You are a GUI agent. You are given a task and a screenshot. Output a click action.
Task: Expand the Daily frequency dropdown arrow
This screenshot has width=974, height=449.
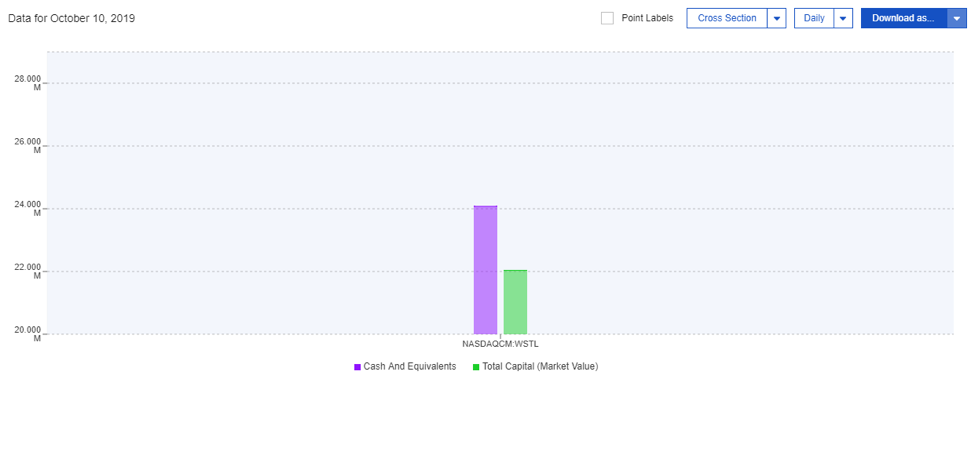[x=843, y=18]
